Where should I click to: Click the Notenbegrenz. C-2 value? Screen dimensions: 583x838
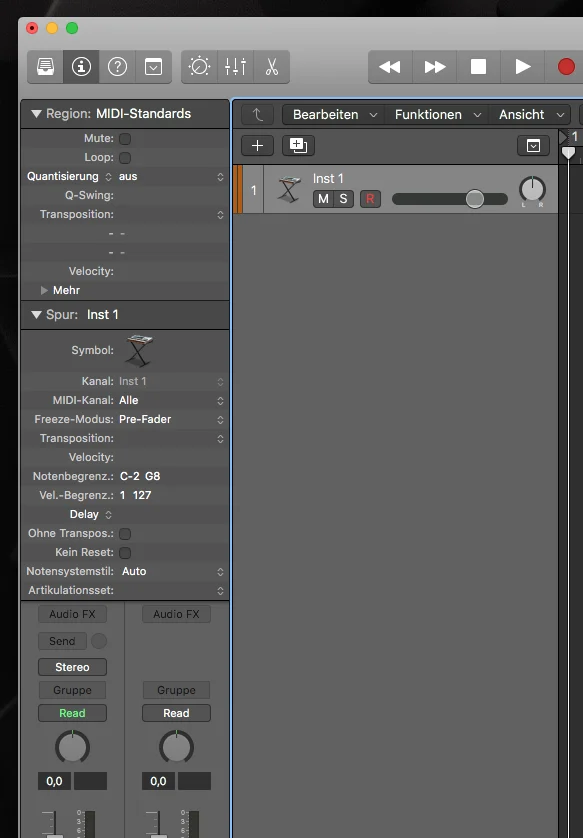(130, 476)
